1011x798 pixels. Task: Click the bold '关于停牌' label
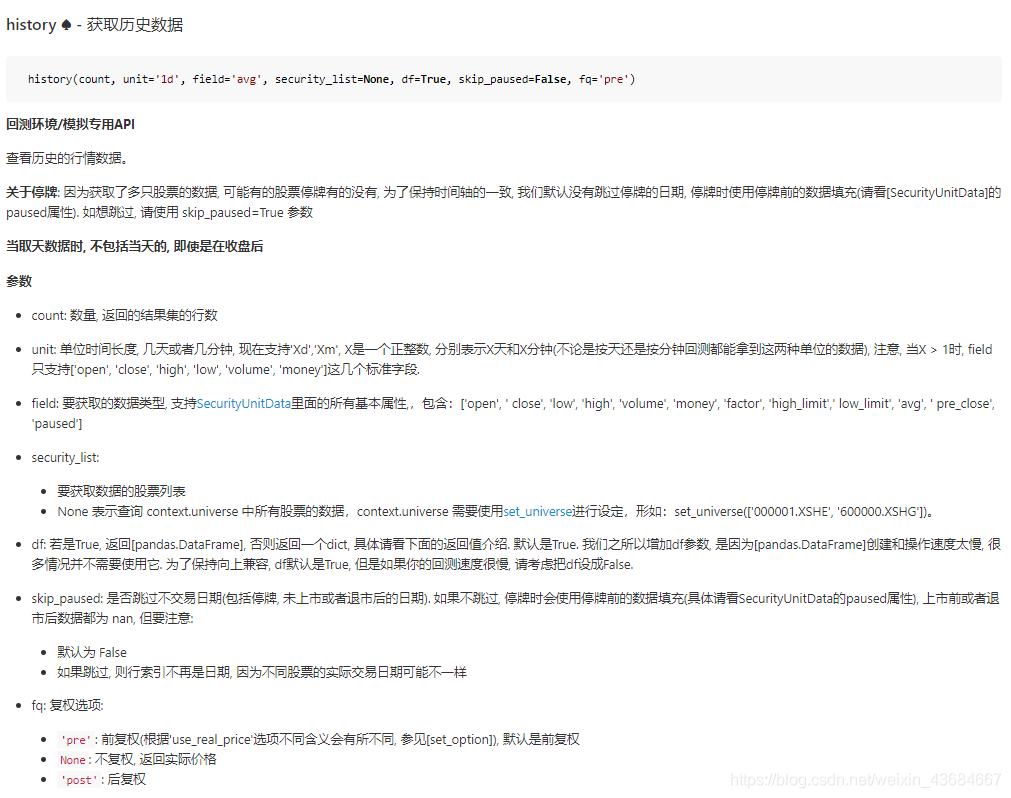click(32, 192)
